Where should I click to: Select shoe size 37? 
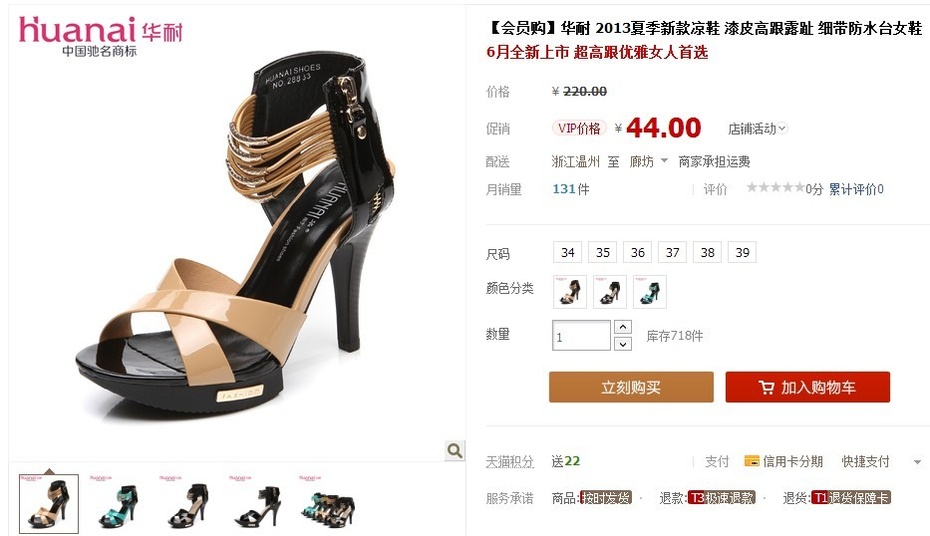pos(673,253)
